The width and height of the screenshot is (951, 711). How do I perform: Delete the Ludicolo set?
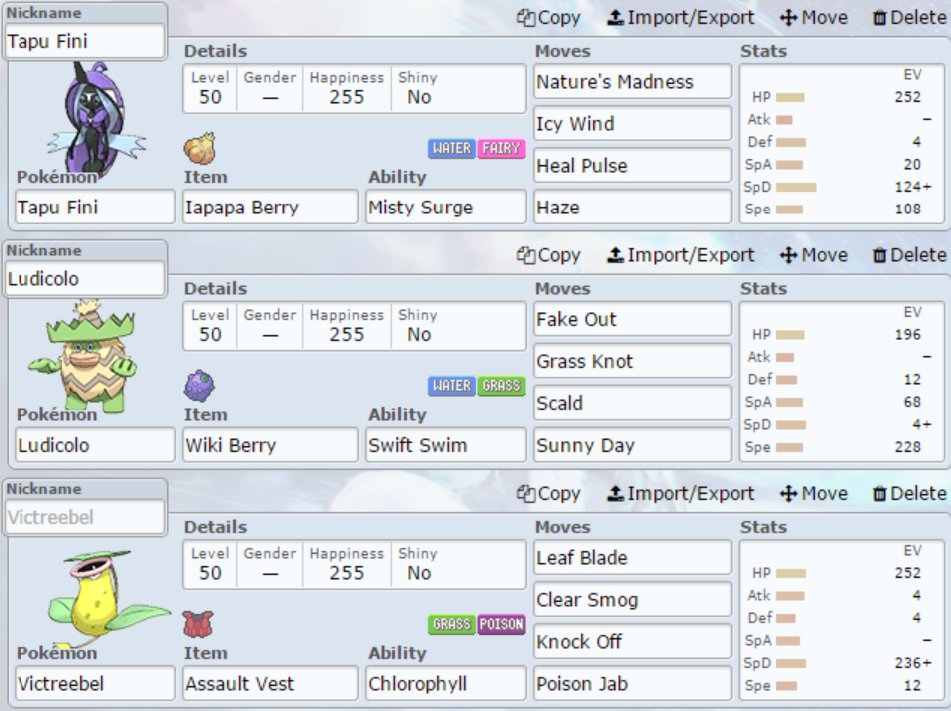[909, 255]
